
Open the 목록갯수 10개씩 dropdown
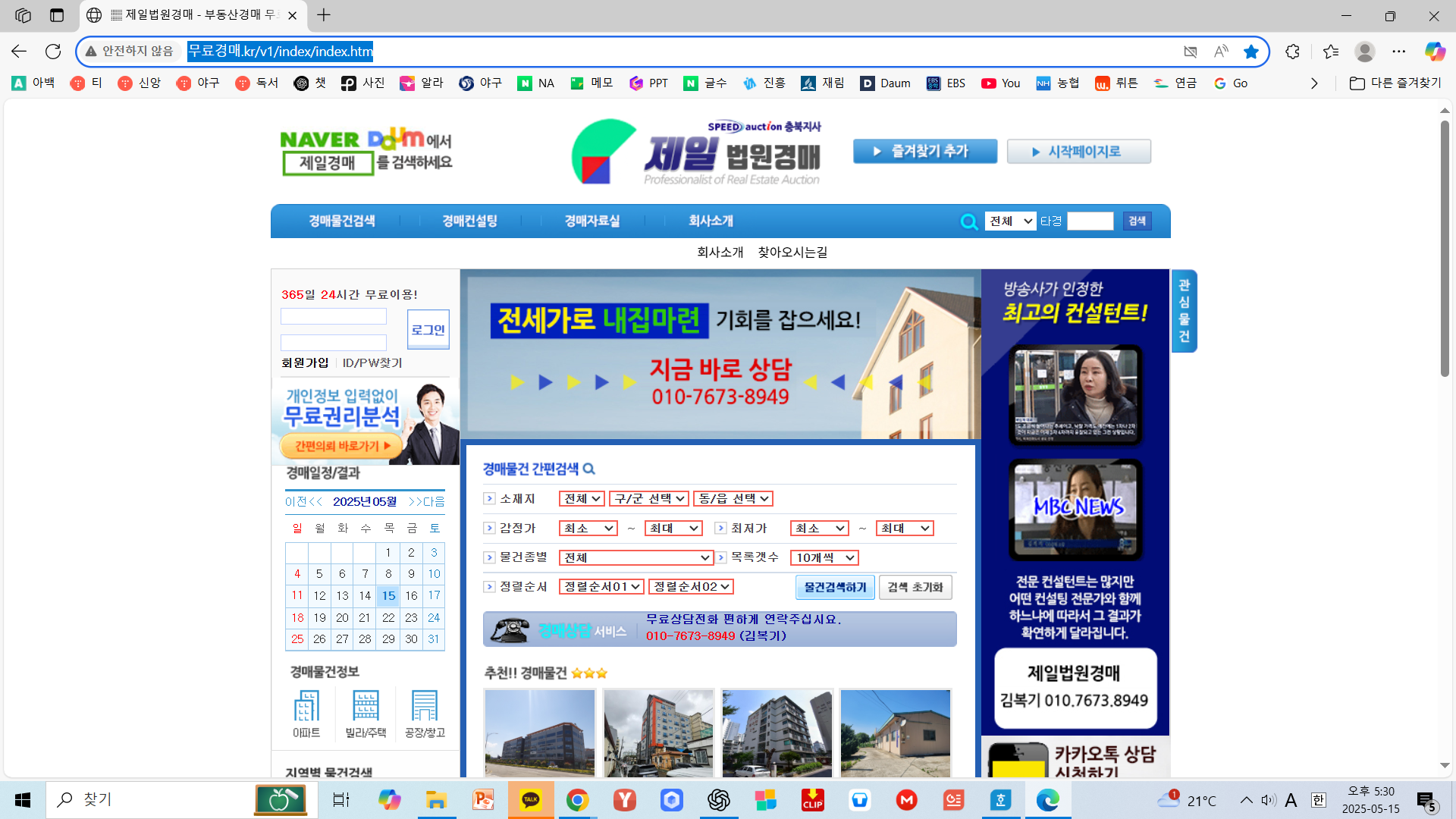pos(824,557)
